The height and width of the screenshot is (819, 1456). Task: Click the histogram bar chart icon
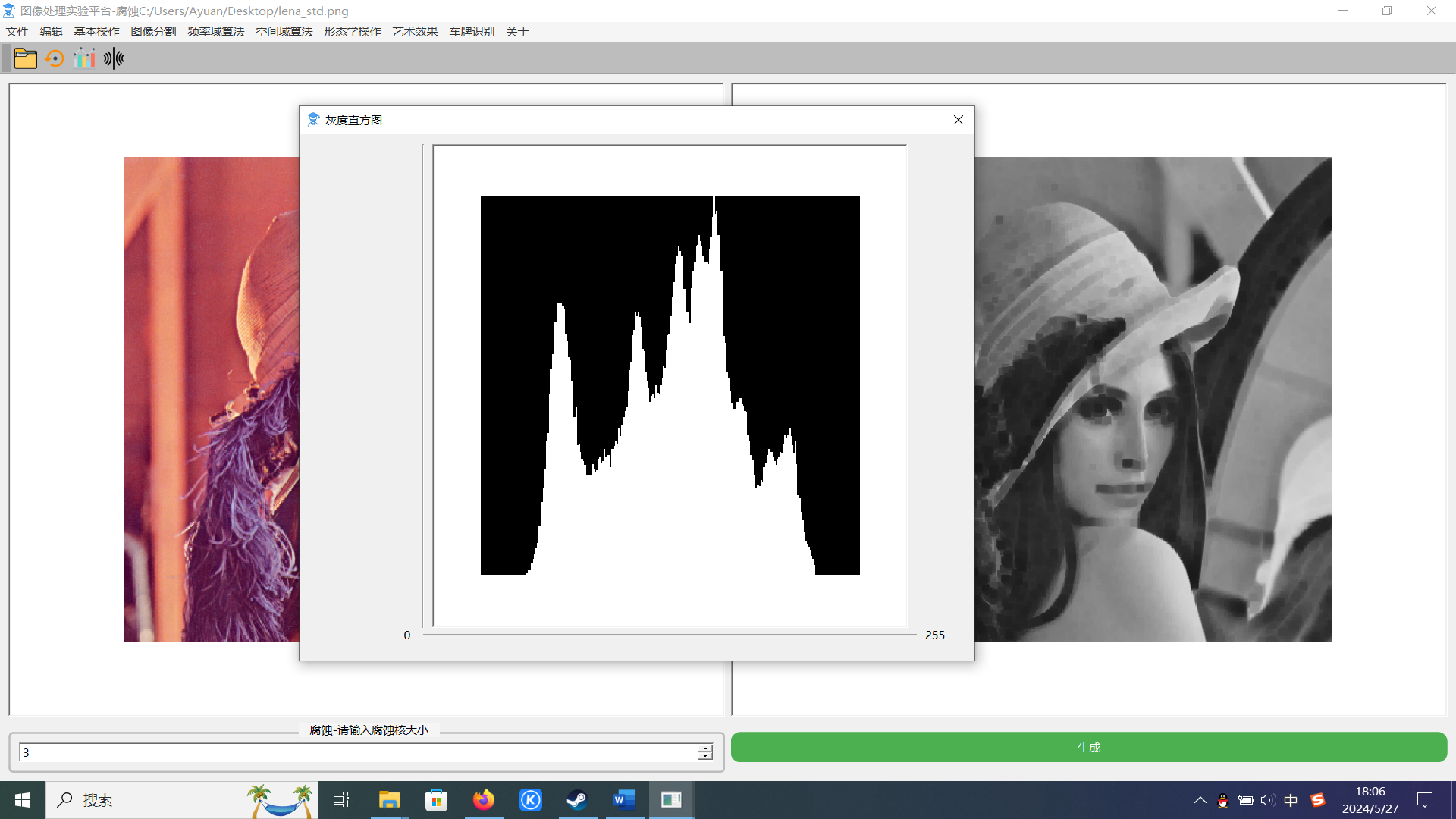click(x=84, y=58)
